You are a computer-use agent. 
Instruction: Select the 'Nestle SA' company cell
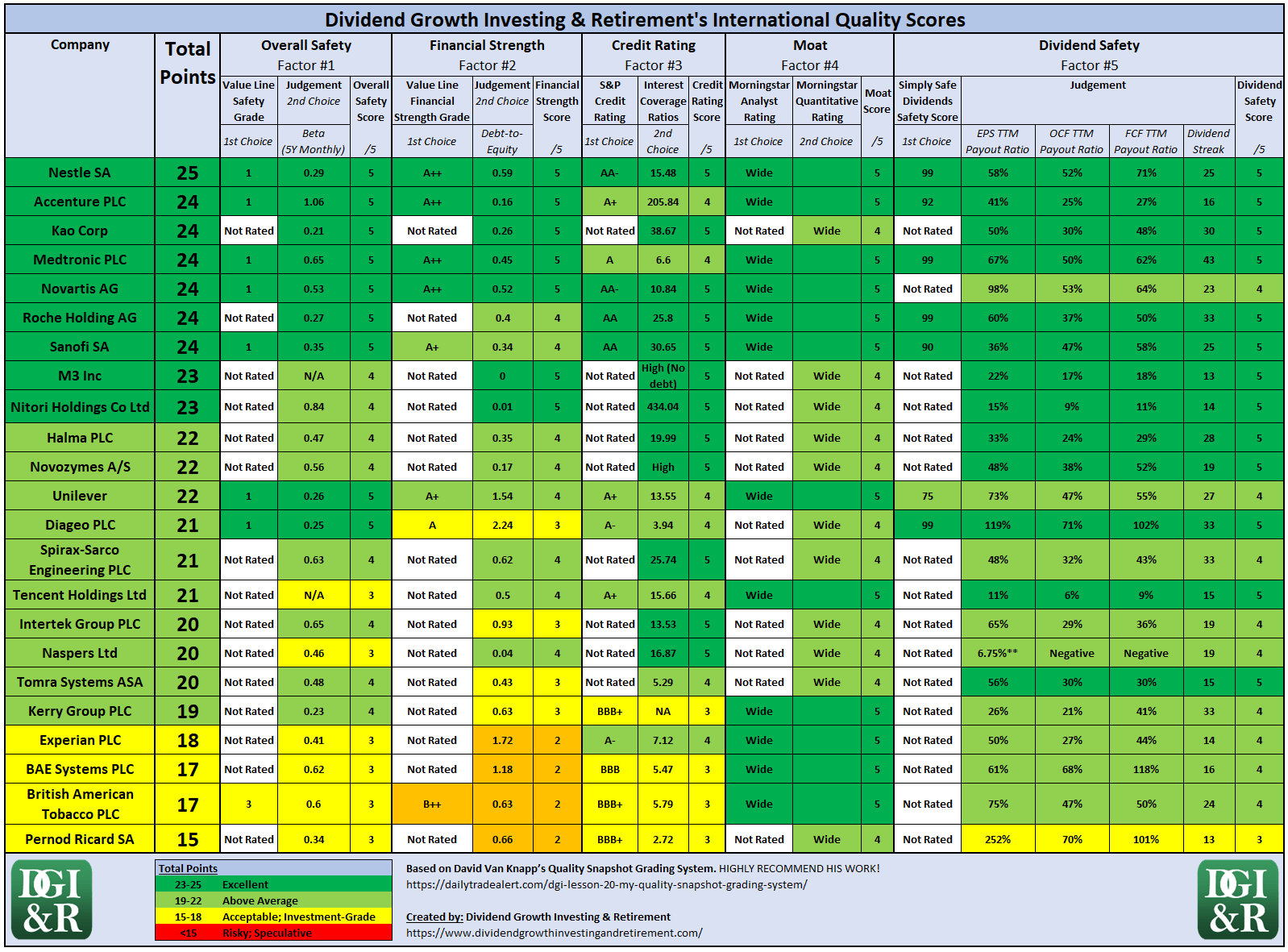pyautogui.click(x=80, y=173)
